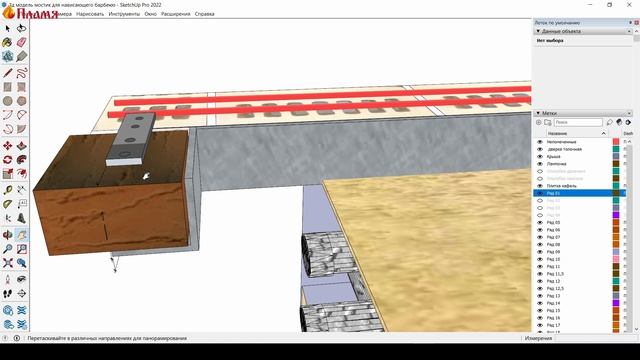The width and height of the screenshot is (640, 360).
Task: Click the info icon in status bar
Action: 17,338
